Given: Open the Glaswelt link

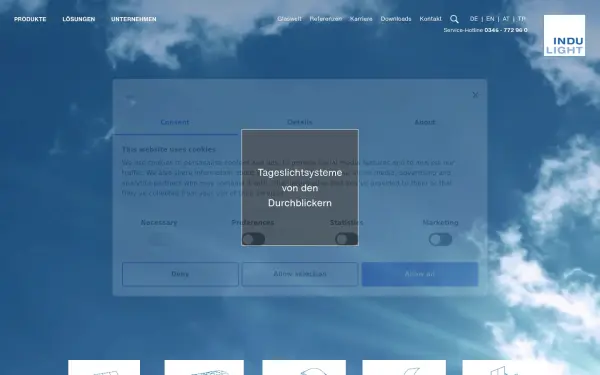Looking at the screenshot, I should tap(289, 19).
